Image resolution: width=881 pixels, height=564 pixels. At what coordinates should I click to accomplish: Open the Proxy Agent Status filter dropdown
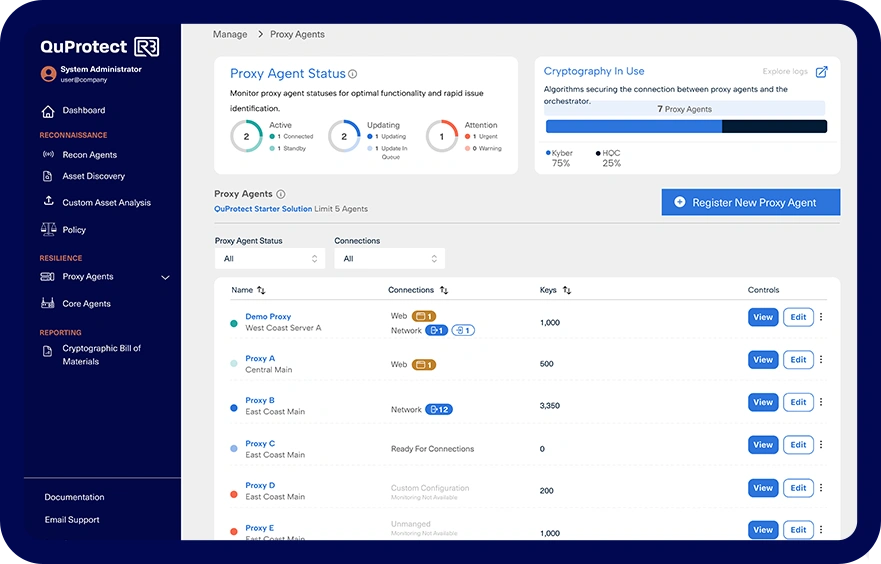(270, 258)
